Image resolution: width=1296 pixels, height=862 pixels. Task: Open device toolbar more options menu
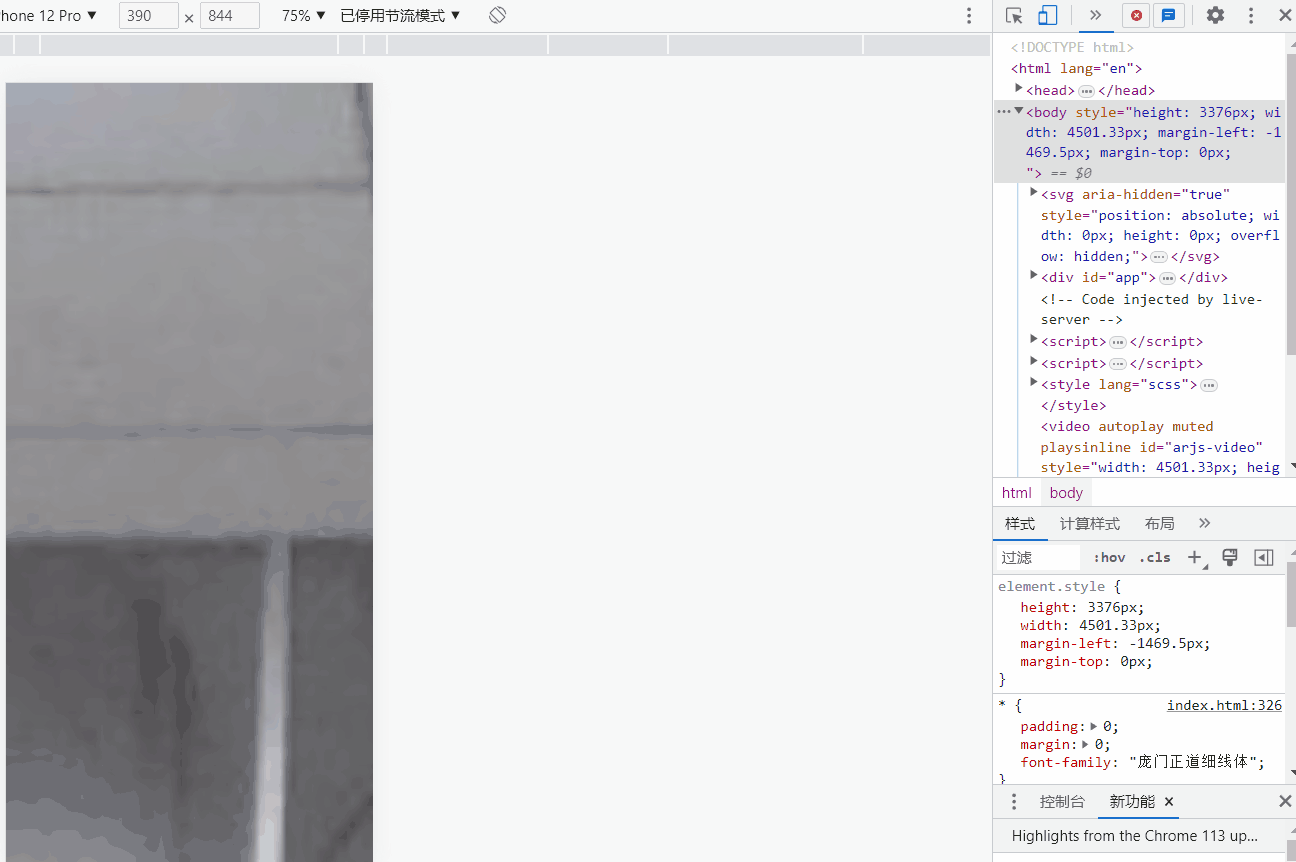(x=968, y=16)
